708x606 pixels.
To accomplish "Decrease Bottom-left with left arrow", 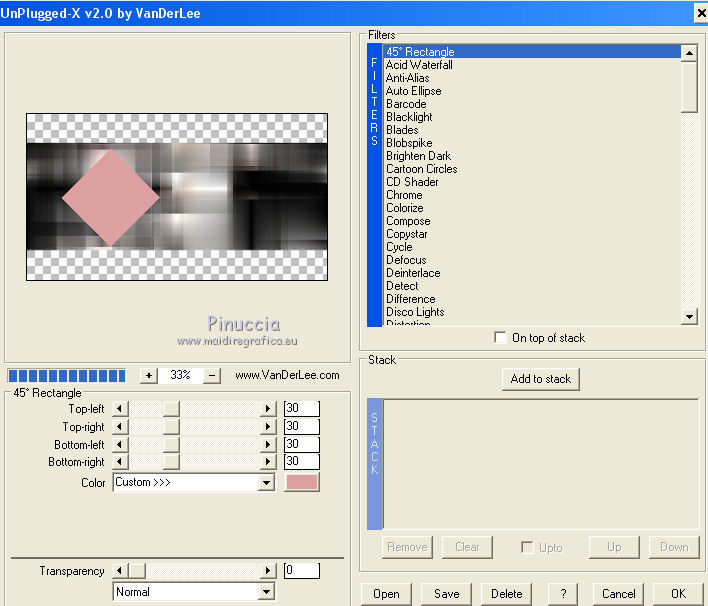I will pos(120,444).
